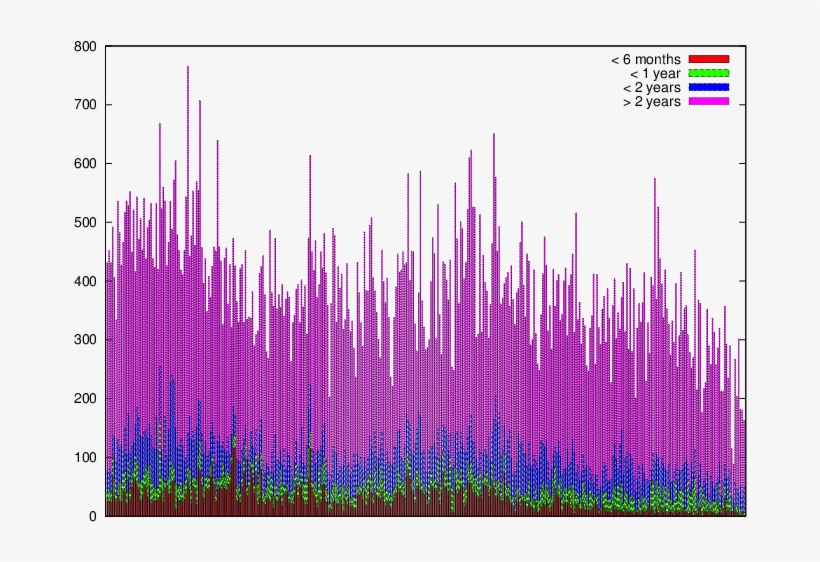Click the 0 label at the axis origin
Viewport: 820px width, 562px height.
(x=93, y=516)
